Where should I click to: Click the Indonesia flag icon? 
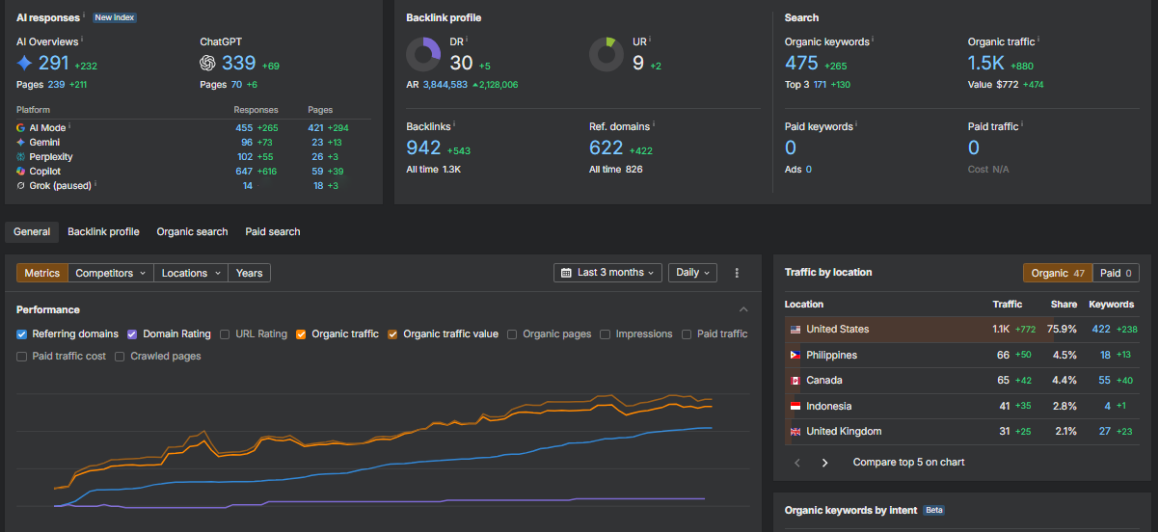(x=795, y=406)
